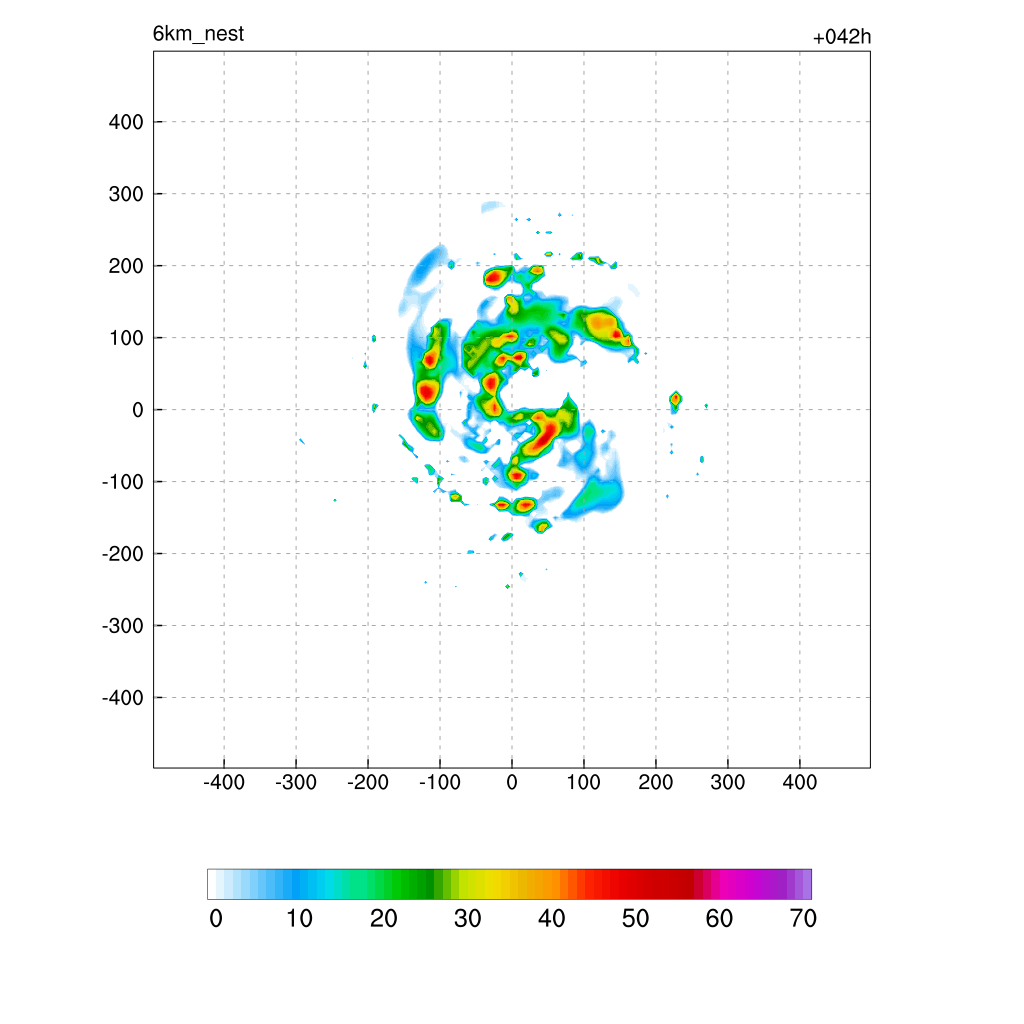This screenshot has height=1024, width=1024.
Task: Click the green-blue patch near x=120, y=-120
Action: (596, 496)
